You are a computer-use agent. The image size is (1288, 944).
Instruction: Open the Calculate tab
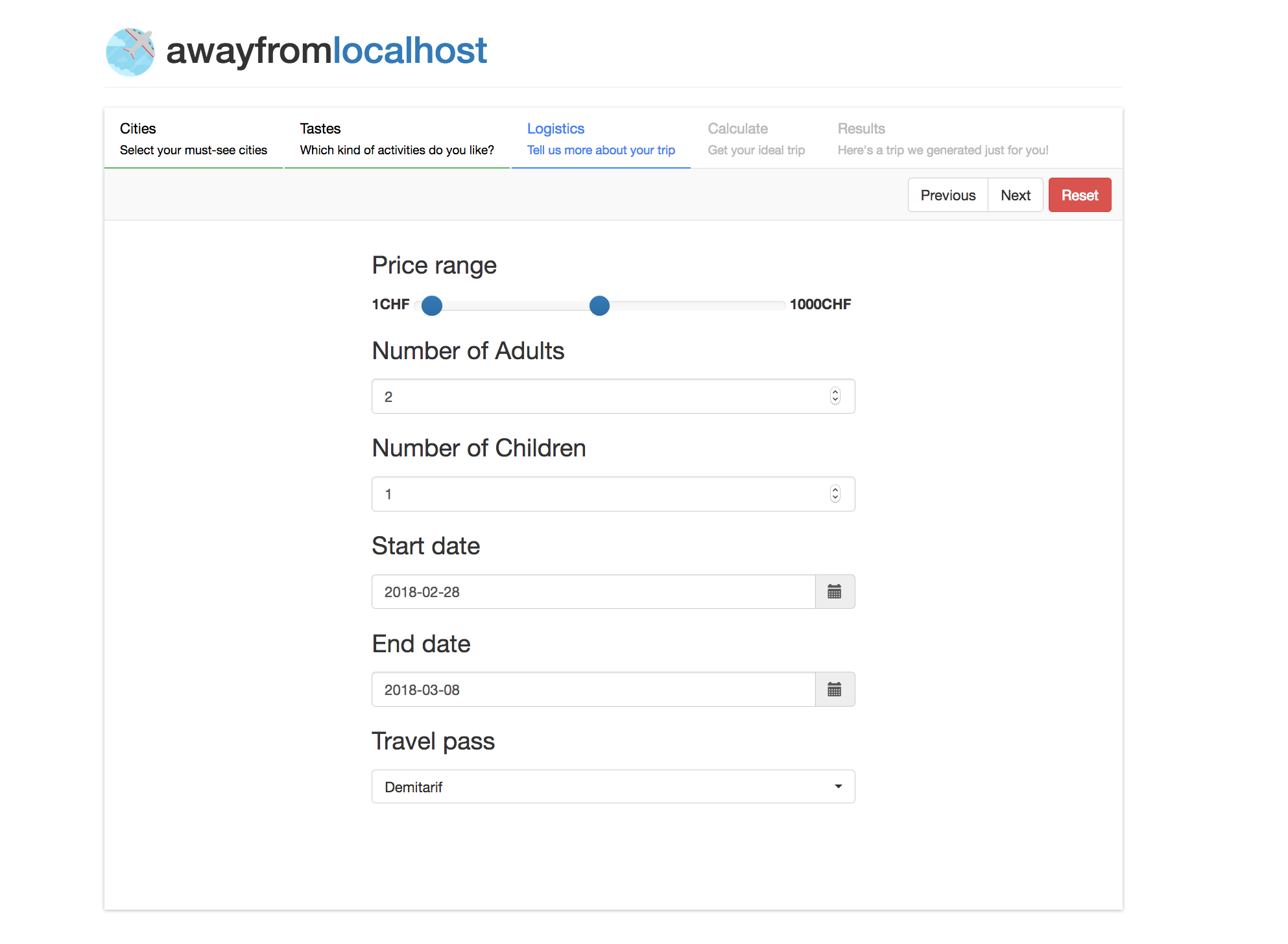click(756, 139)
